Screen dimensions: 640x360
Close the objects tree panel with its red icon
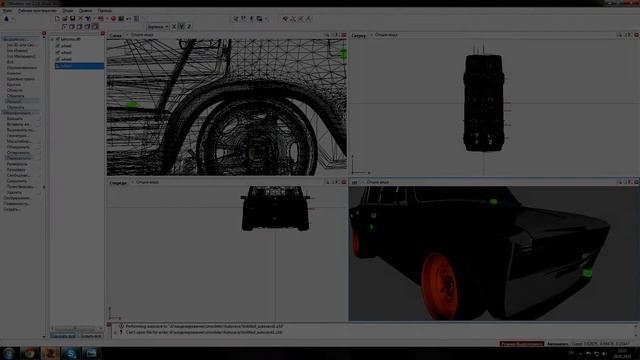(102, 33)
